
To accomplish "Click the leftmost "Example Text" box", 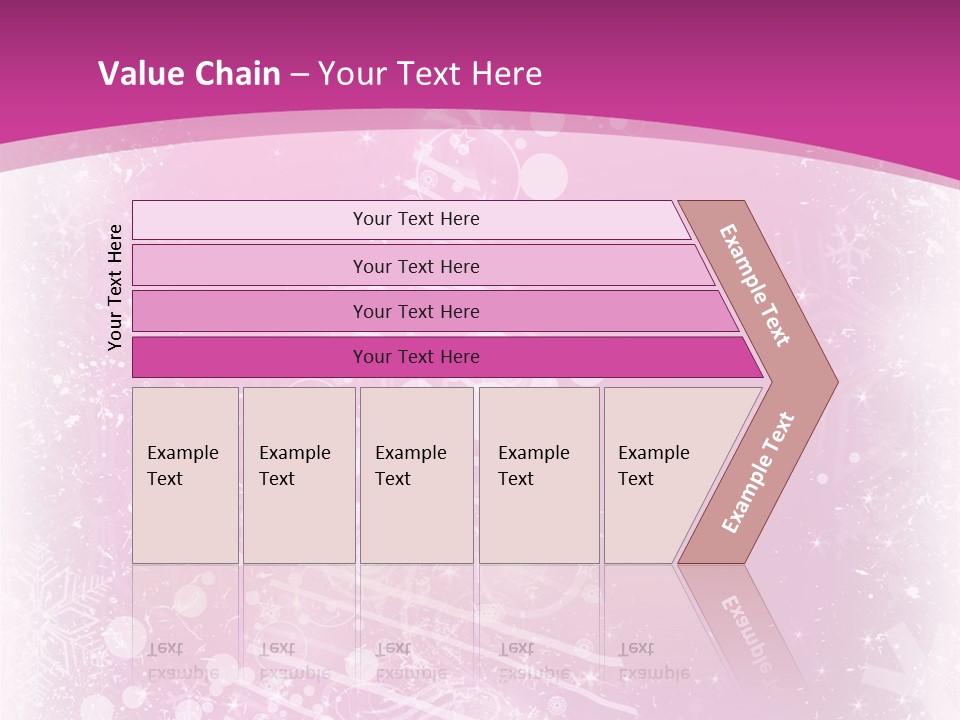I will click(185, 475).
